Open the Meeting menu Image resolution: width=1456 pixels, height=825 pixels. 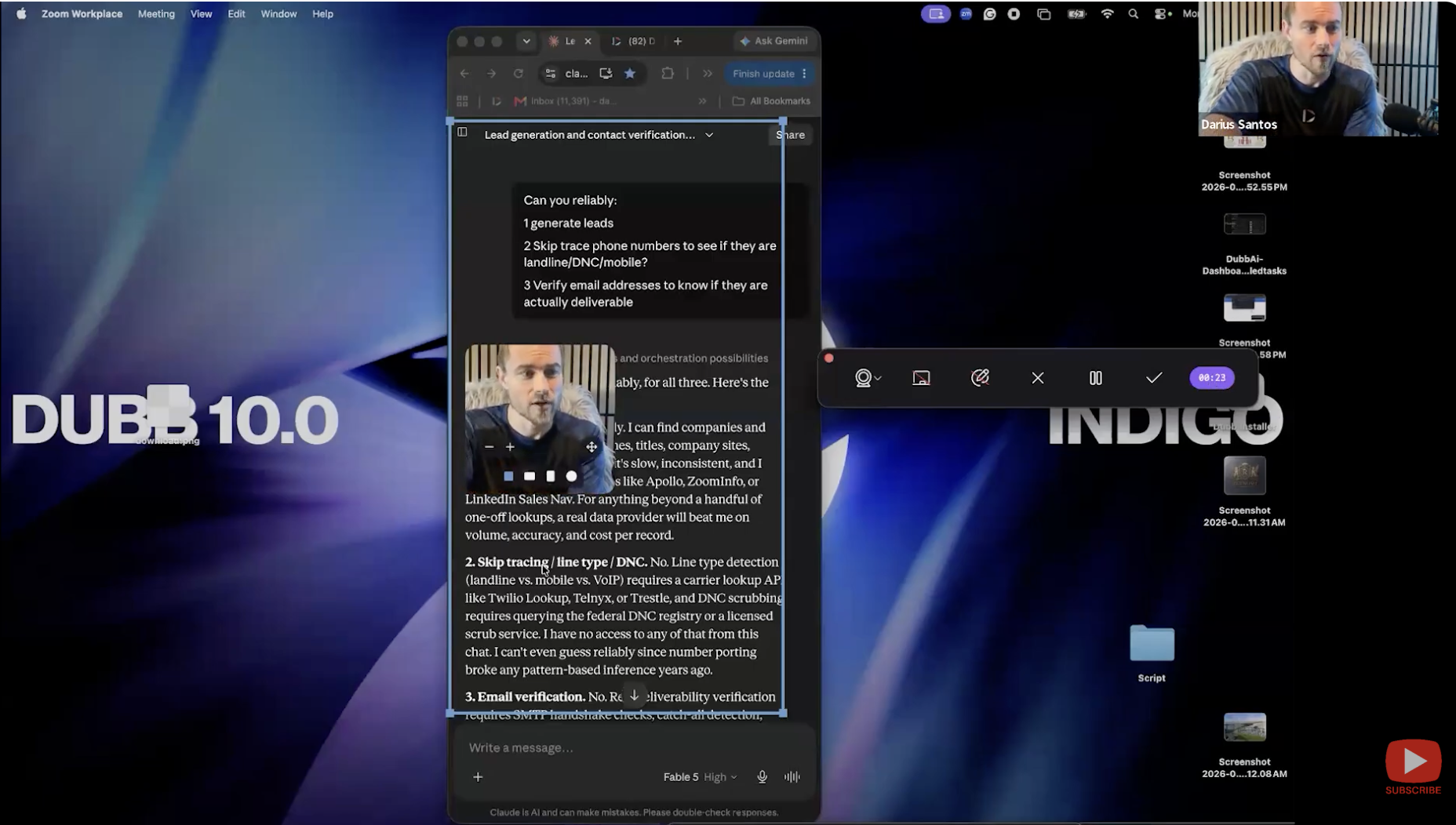pyautogui.click(x=156, y=14)
